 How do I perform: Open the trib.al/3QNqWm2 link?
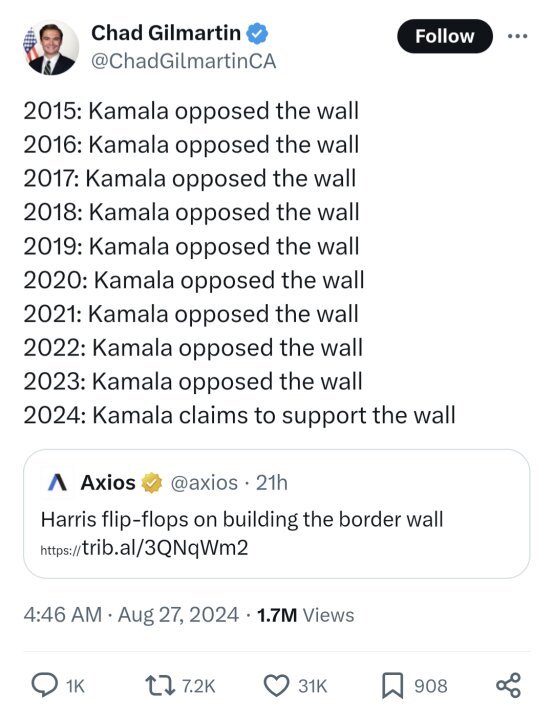[x=144, y=548]
